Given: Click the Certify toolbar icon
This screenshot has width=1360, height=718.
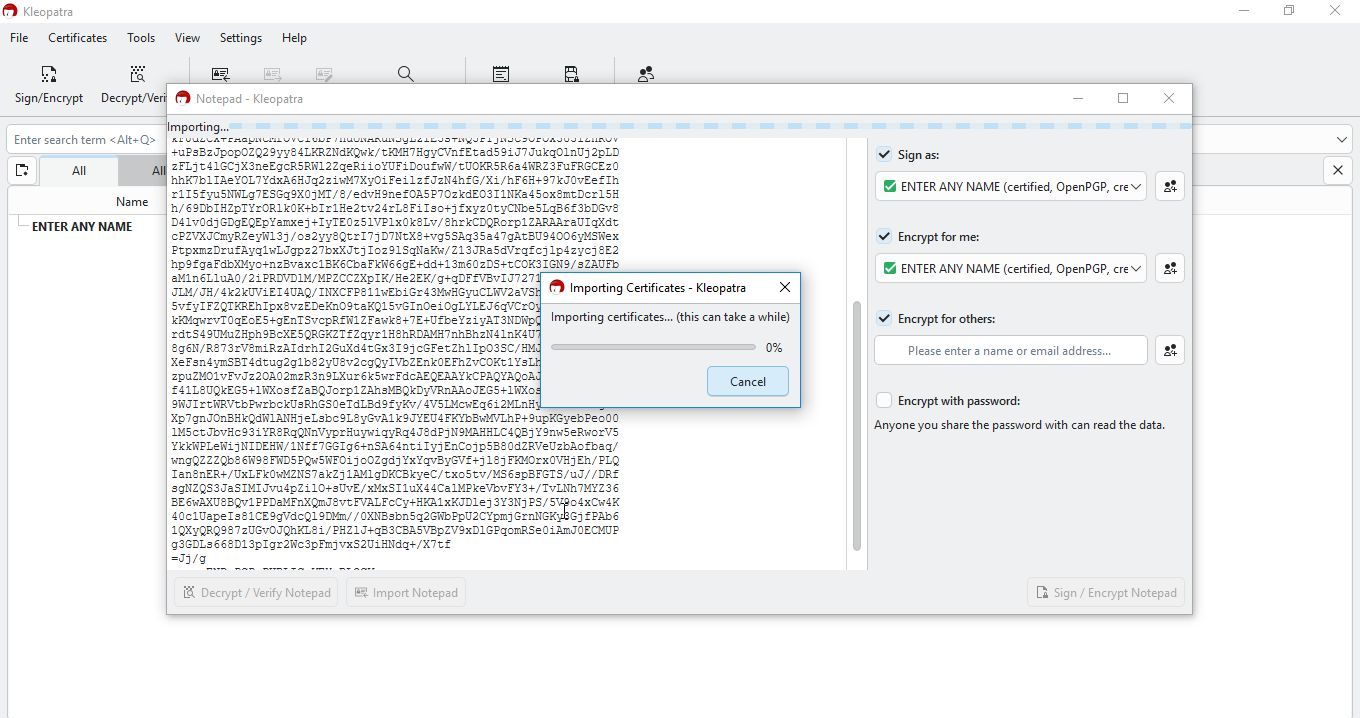Looking at the screenshot, I should (324, 74).
